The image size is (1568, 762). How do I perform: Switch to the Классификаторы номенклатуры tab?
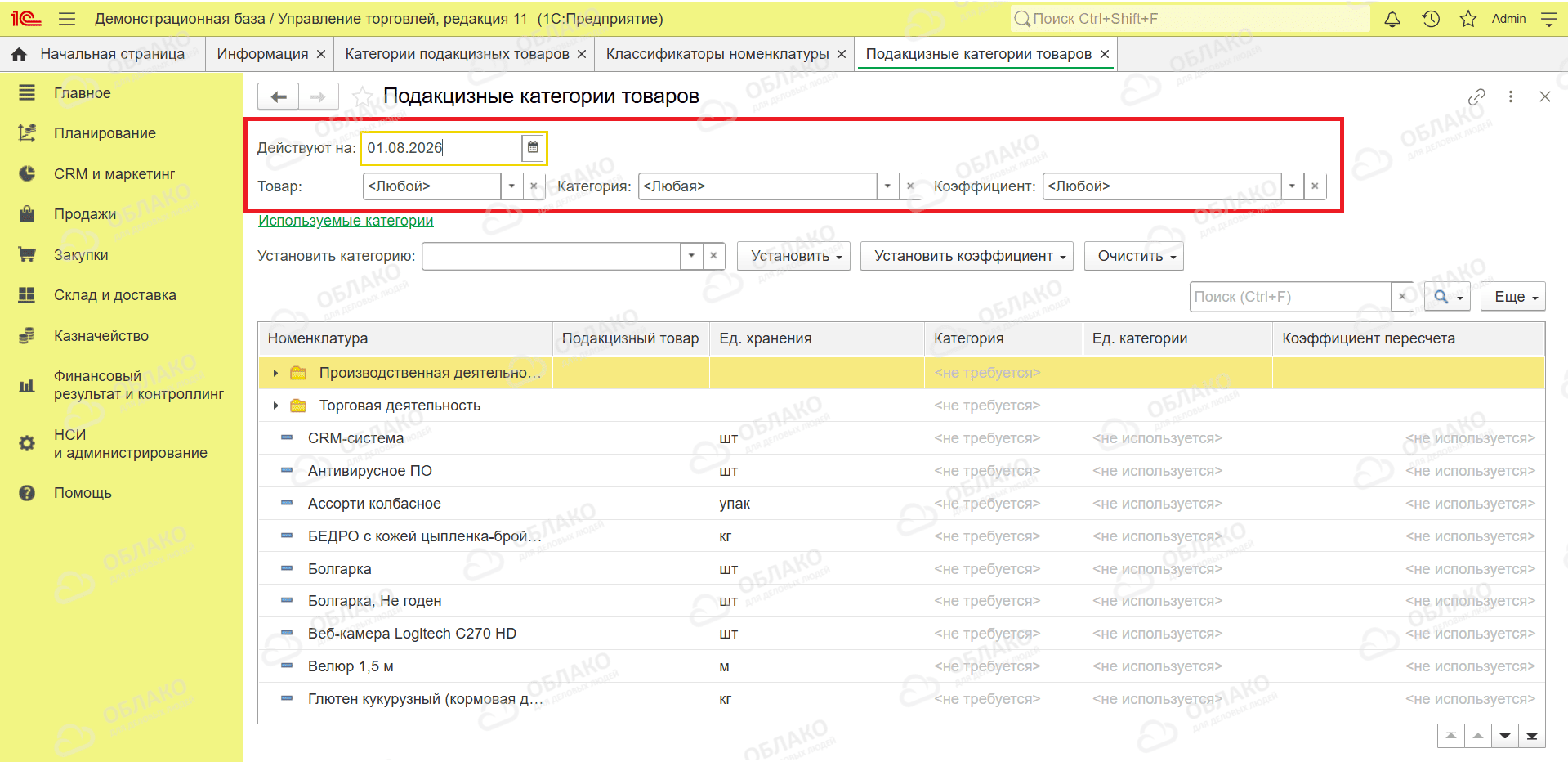pyautogui.click(x=717, y=54)
